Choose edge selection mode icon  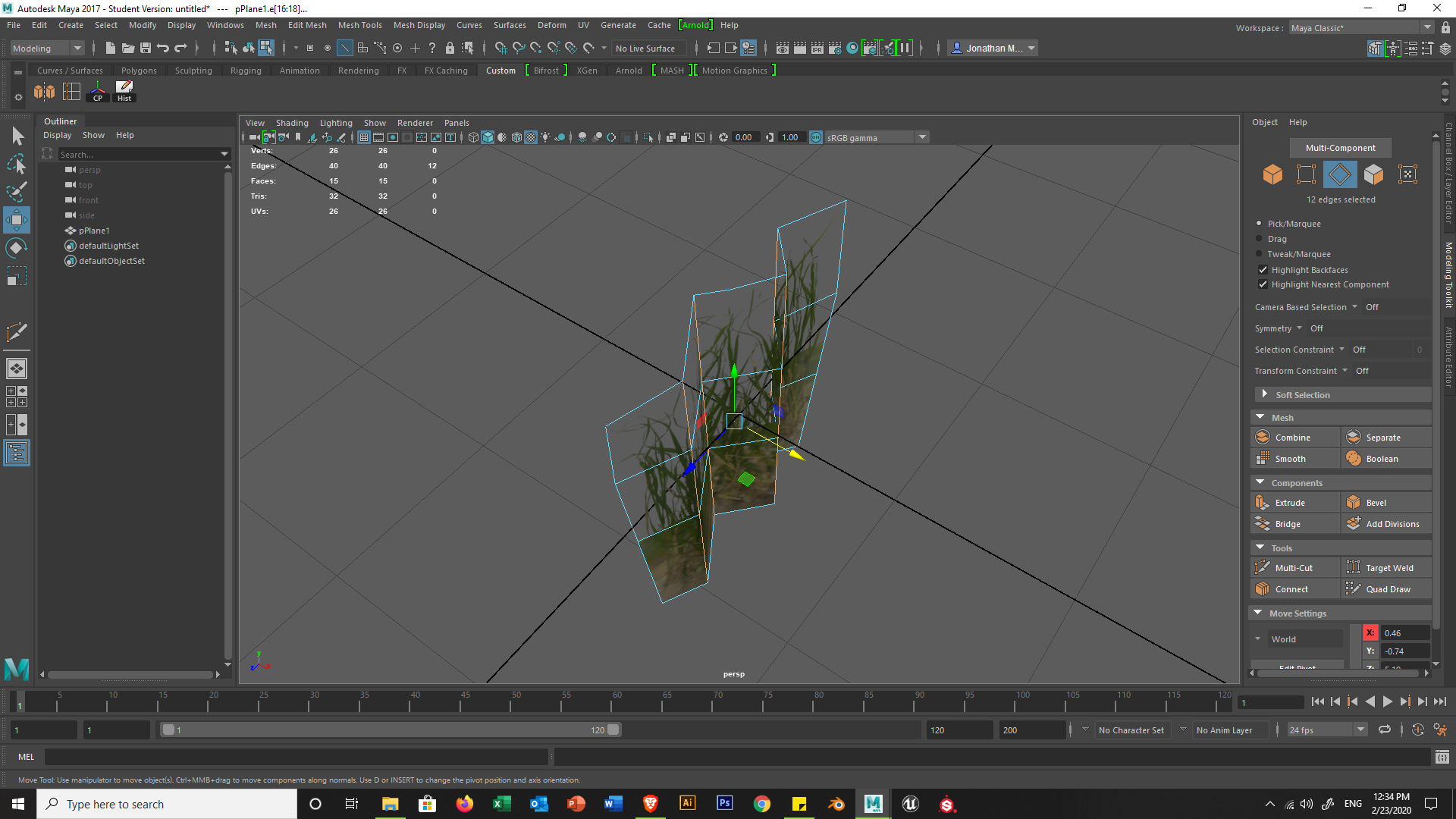point(1339,174)
